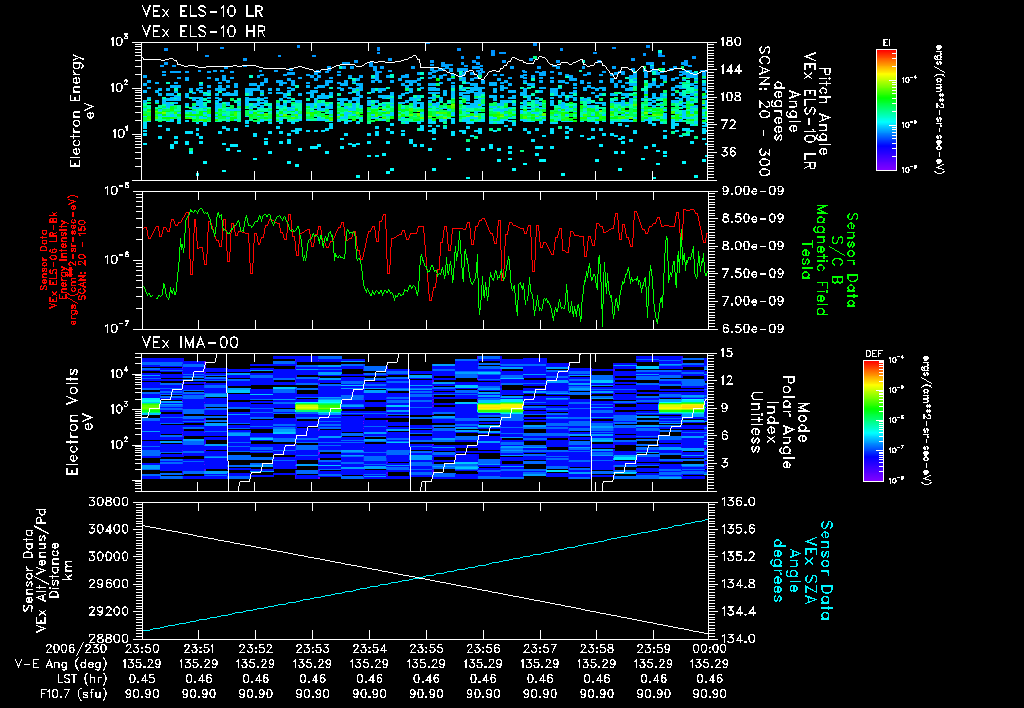The height and width of the screenshot is (708, 1024).
Task: Click the 00:00 time axis label
Action: [710, 649]
